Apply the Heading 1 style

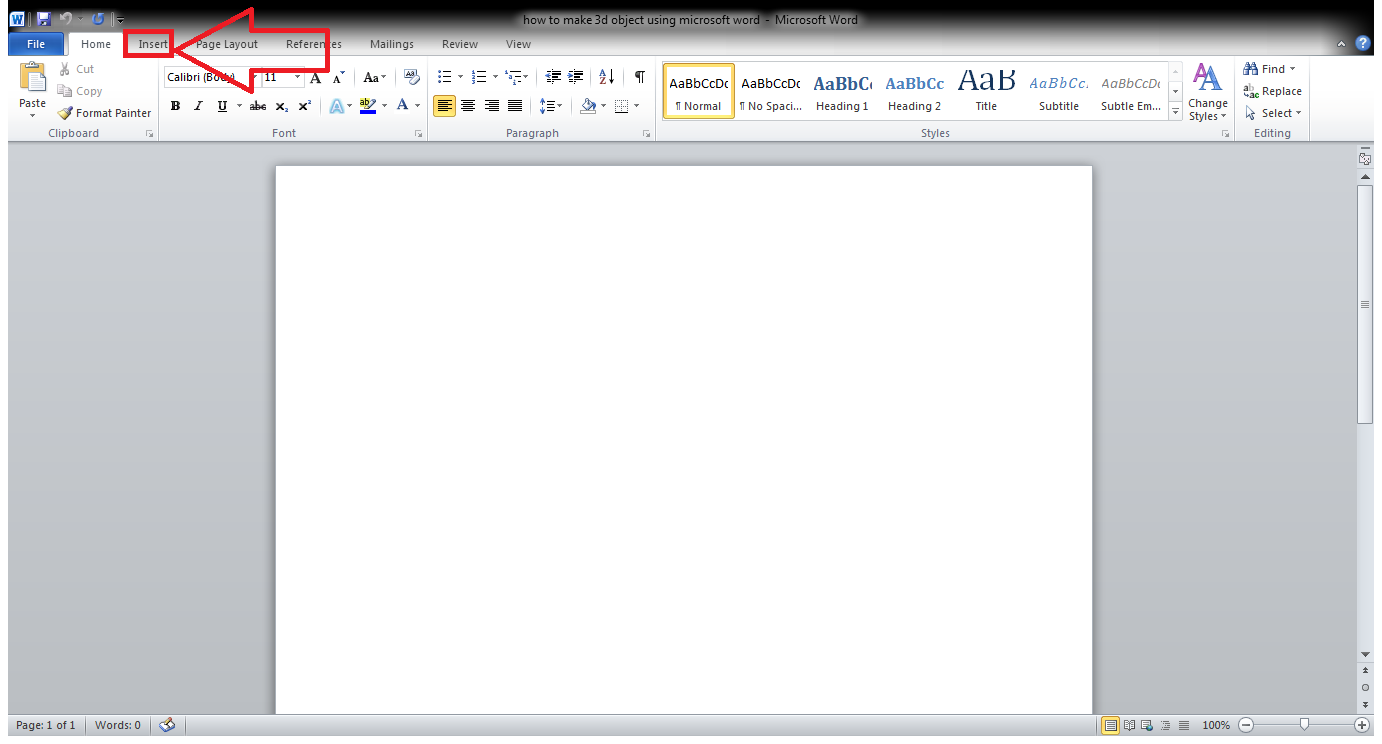(x=841, y=90)
